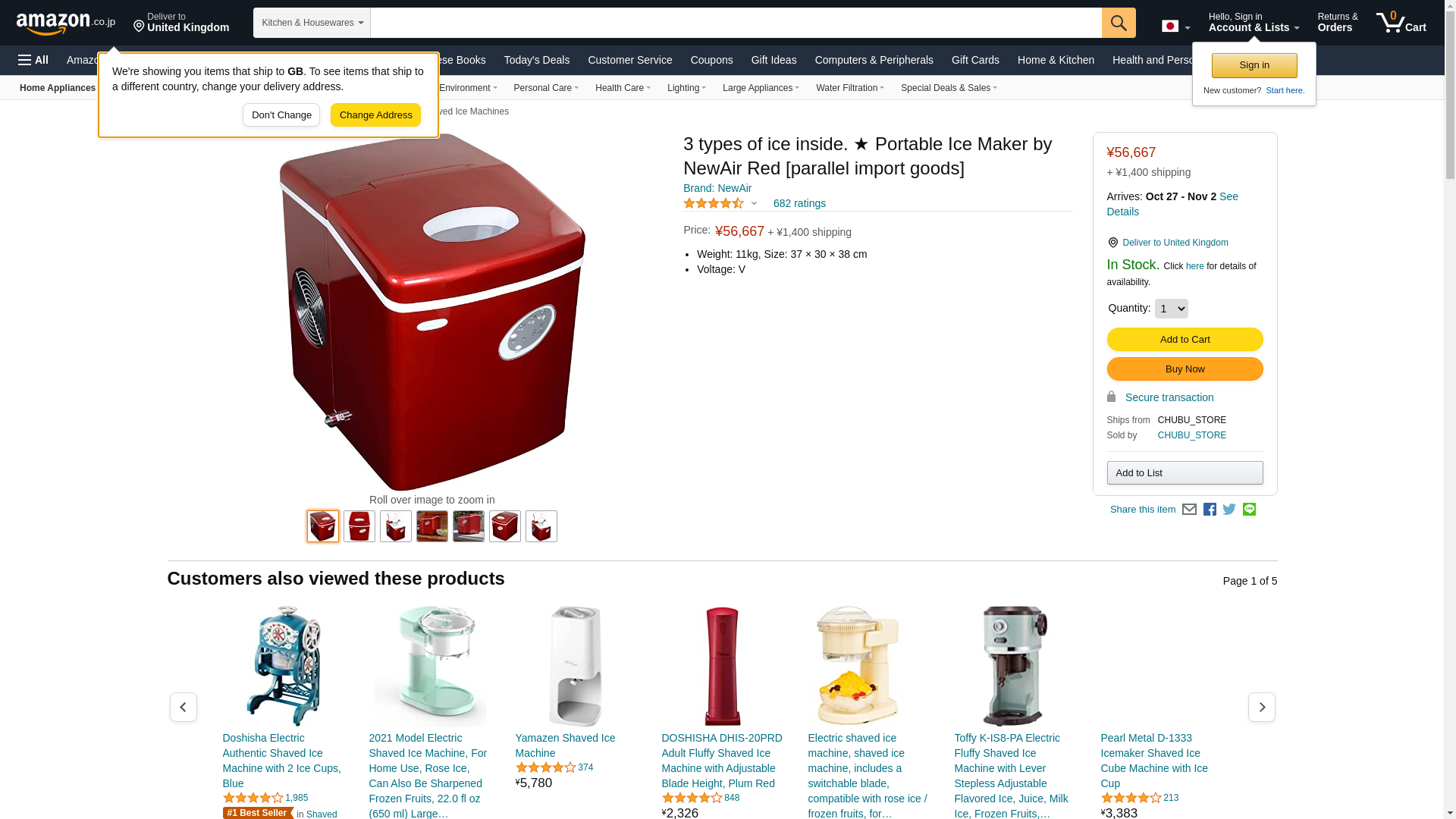This screenshot has height=819, width=1456.
Task: Open the Quantity dropdown
Action: pos(1171,309)
